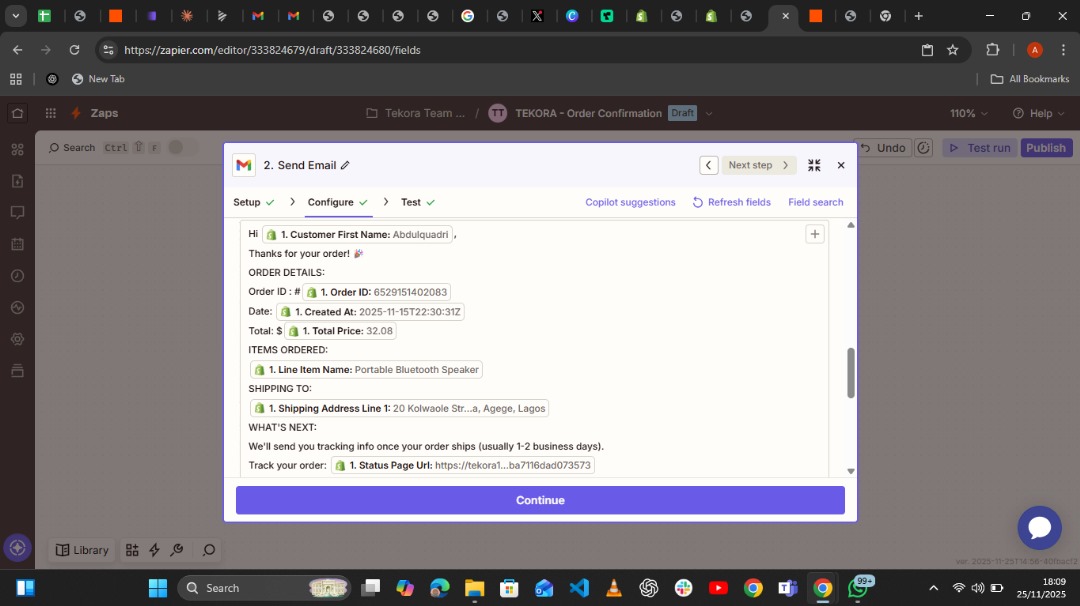Click the lightning action icon in bottom toolbar

click(154, 550)
